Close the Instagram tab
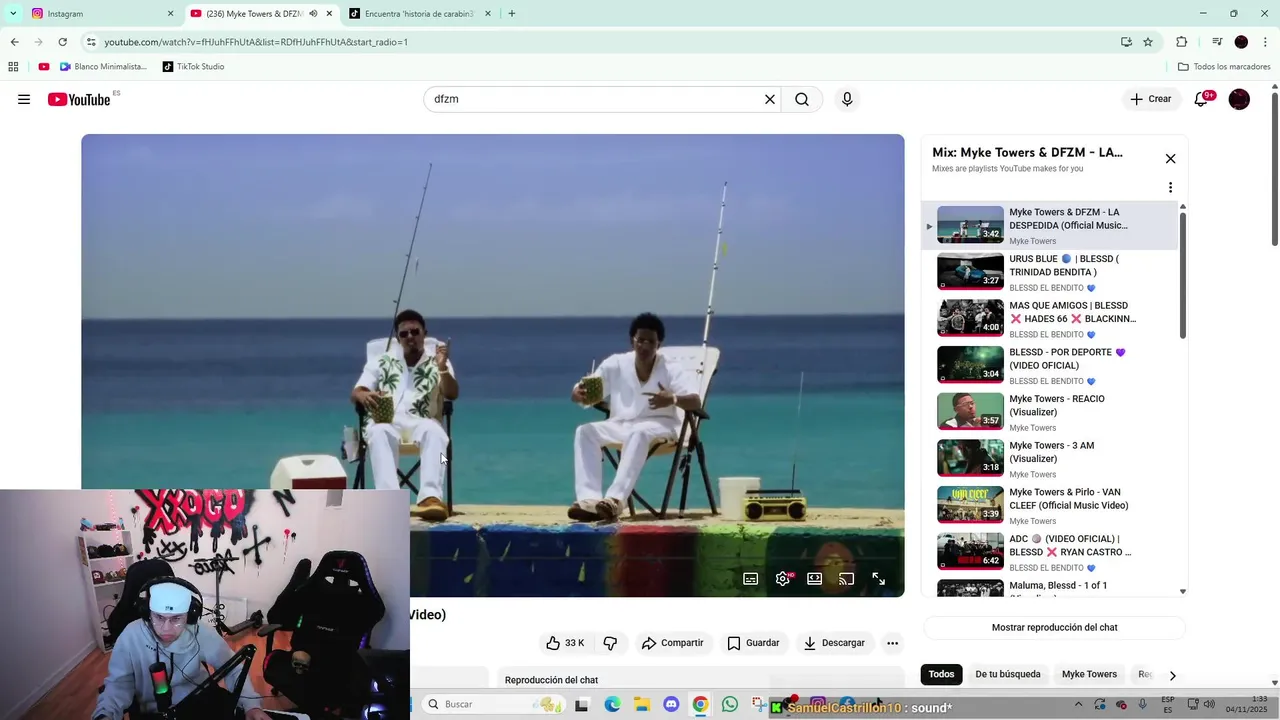Screen dimensions: 1280x720 click(170, 14)
